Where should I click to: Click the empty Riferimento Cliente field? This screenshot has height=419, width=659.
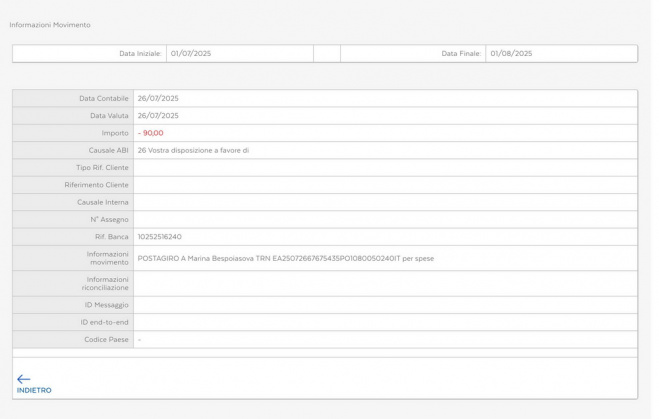(385, 184)
